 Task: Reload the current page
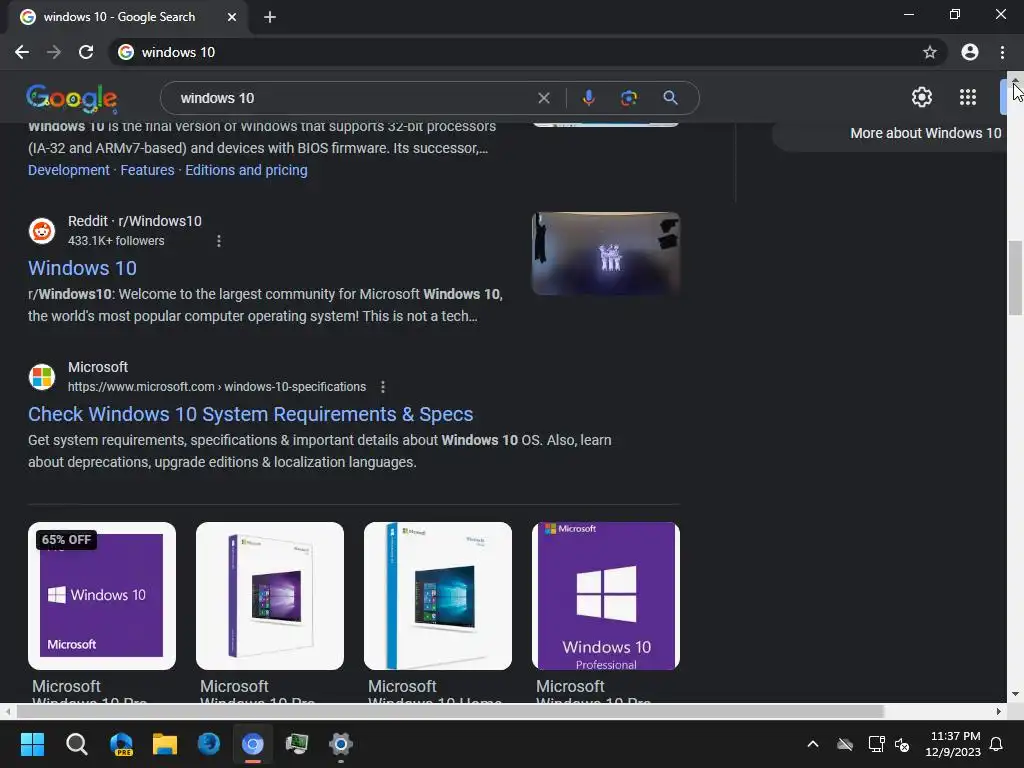point(86,52)
